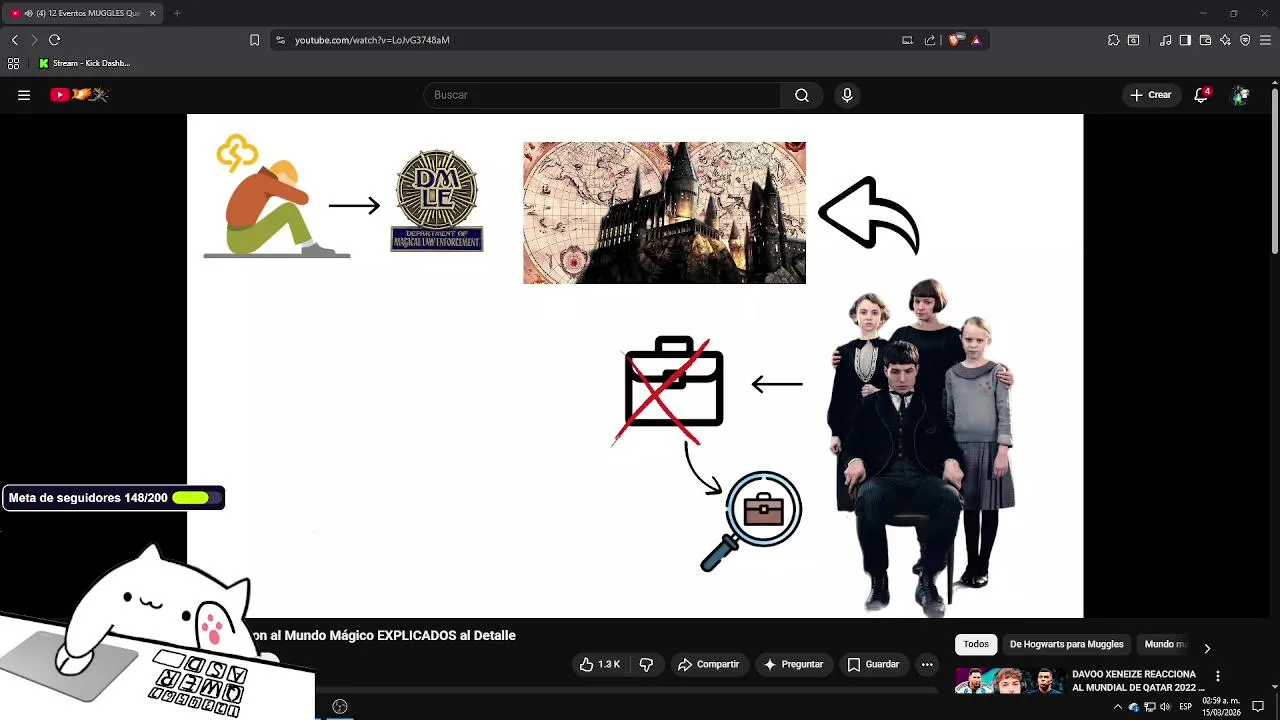Viewport: 1280px width, 720px height.
Task: Close the 12 Eventos MUGGLES tab
Action: pyautogui.click(x=152, y=13)
